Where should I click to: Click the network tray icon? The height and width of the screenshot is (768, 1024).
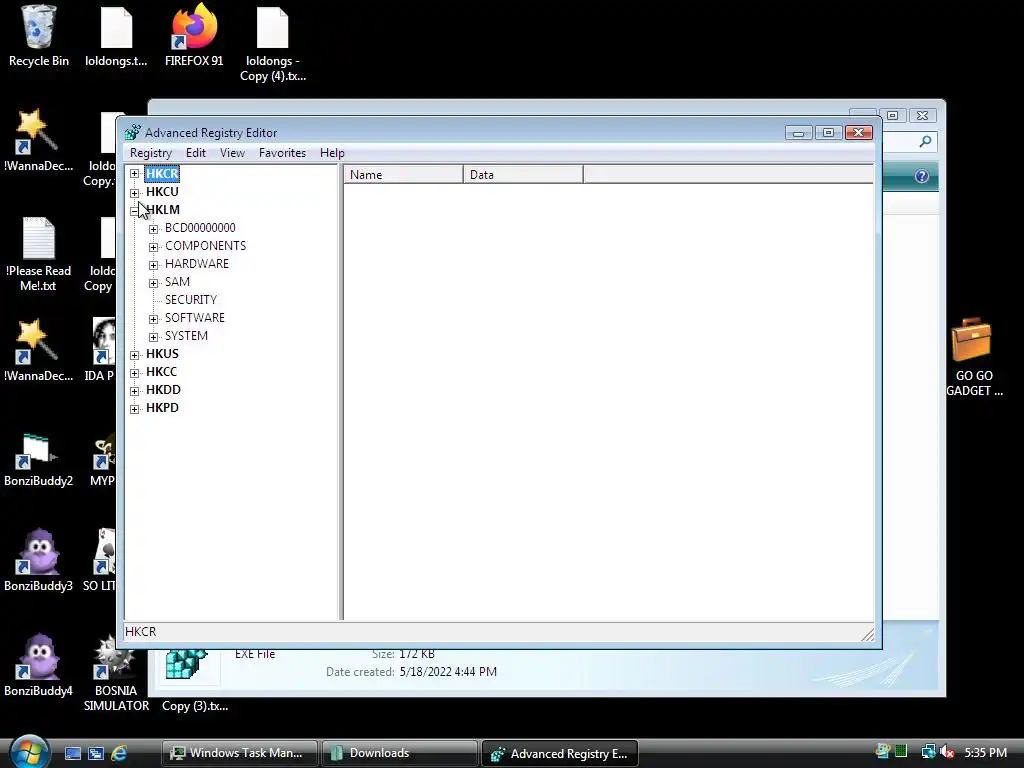(927, 752)
